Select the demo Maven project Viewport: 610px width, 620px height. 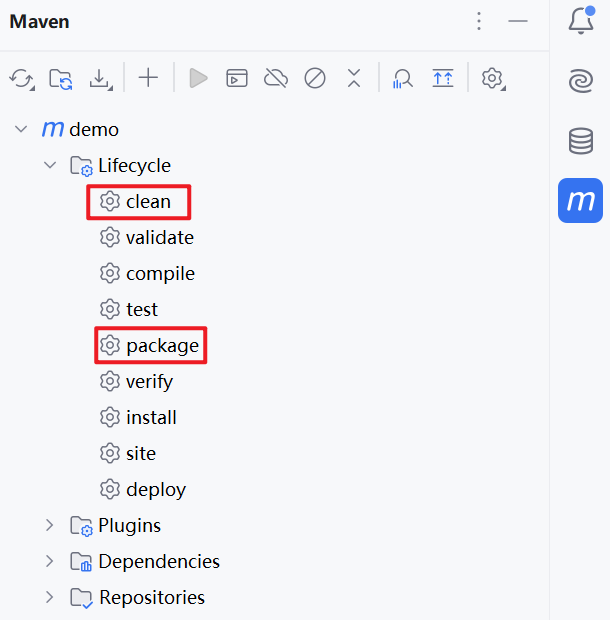(80, 129)
